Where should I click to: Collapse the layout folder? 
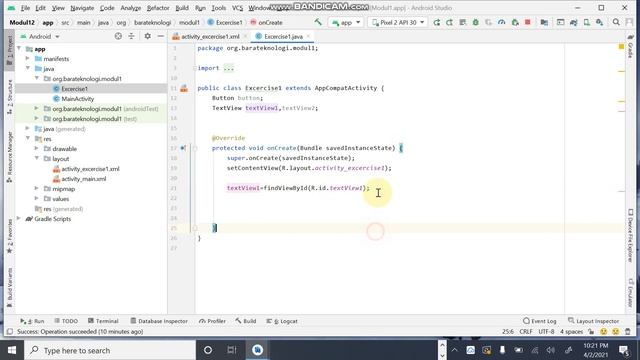click(x=36, y=158)
